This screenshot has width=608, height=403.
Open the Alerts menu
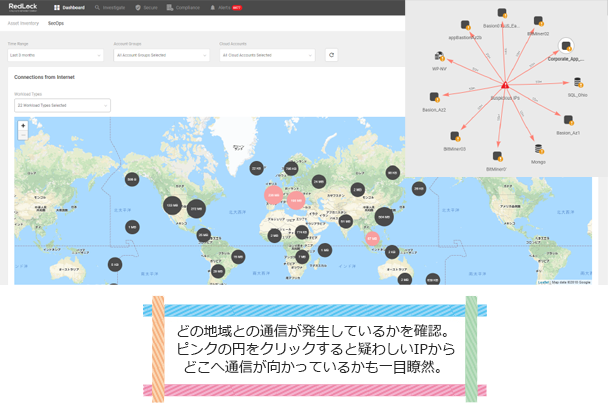click(x=226, y=7)
